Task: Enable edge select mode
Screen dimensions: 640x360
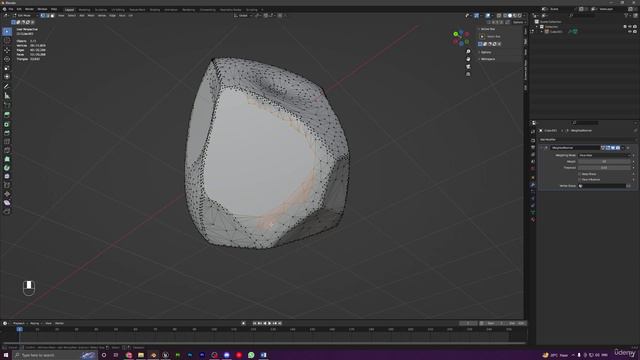Action: [x=47, y=16]
